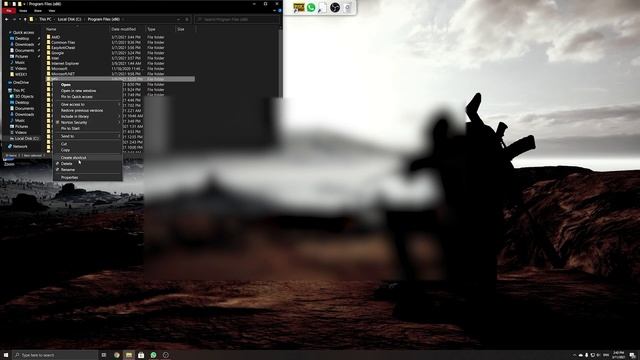
Task: Select Rename in the context menu
Action: point(68,170)
